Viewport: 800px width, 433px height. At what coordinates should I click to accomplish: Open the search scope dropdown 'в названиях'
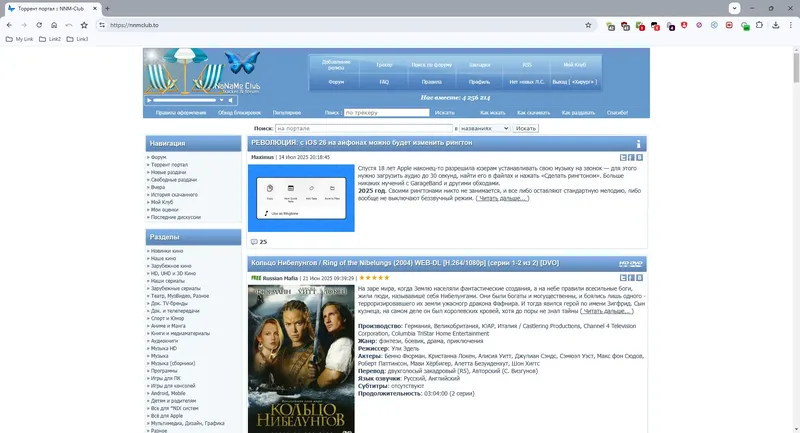click(x=484, y=129)
